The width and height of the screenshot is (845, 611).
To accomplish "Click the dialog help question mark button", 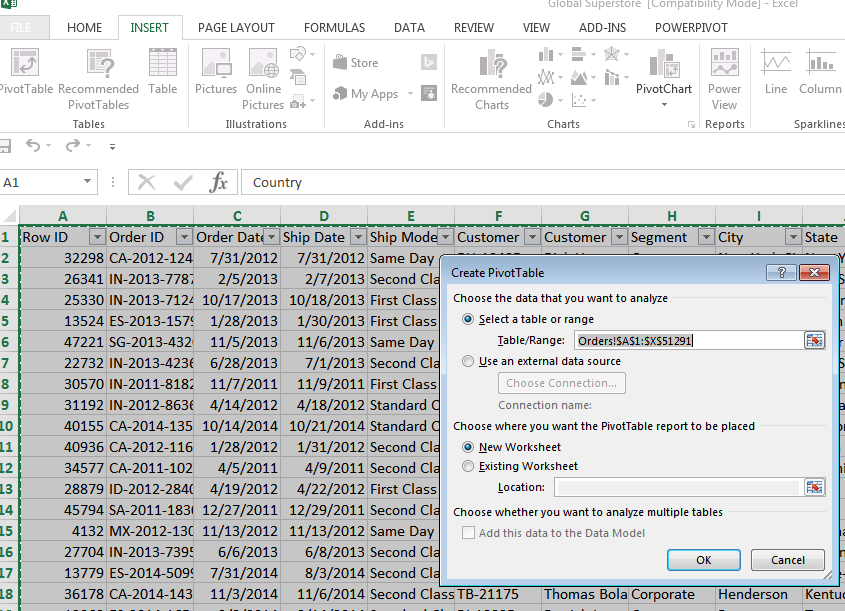I will tap(781, 273).
